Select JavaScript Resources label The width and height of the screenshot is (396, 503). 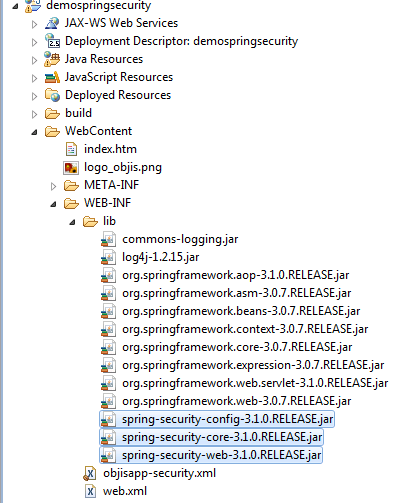pyautogui.click(x=119, y=77)
